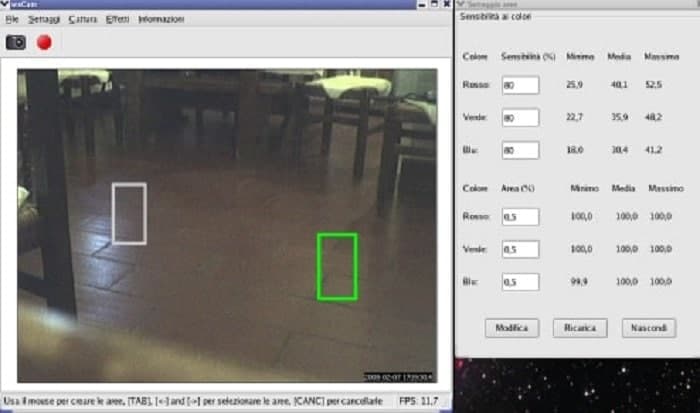Click the Blu sensitivity input field

[520, 150]
